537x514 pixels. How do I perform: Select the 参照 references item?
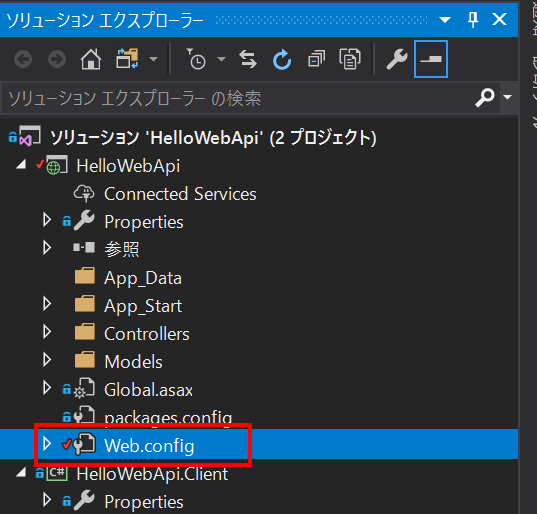[x=122, y=249]
